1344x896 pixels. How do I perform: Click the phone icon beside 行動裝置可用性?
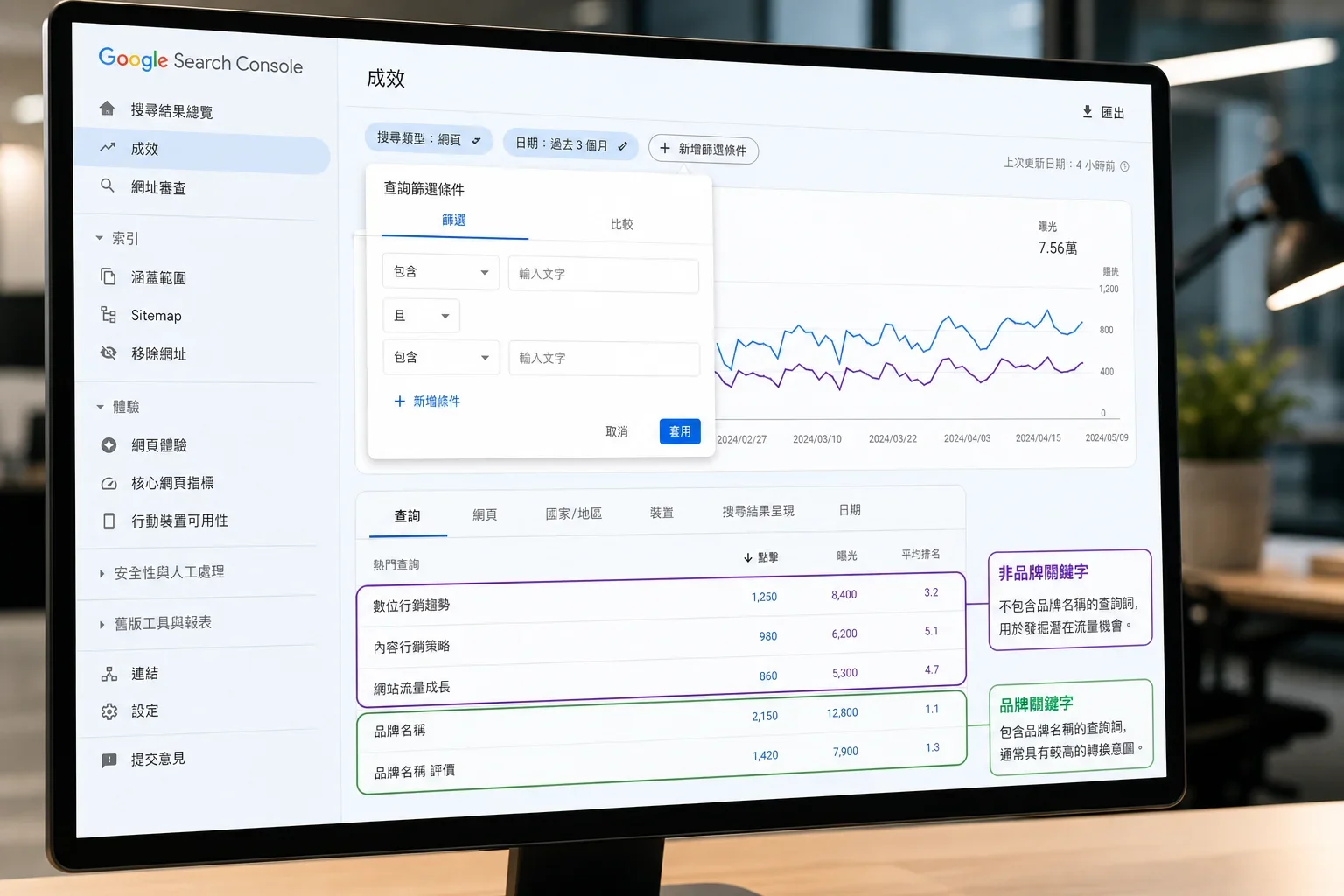[109, 521]
